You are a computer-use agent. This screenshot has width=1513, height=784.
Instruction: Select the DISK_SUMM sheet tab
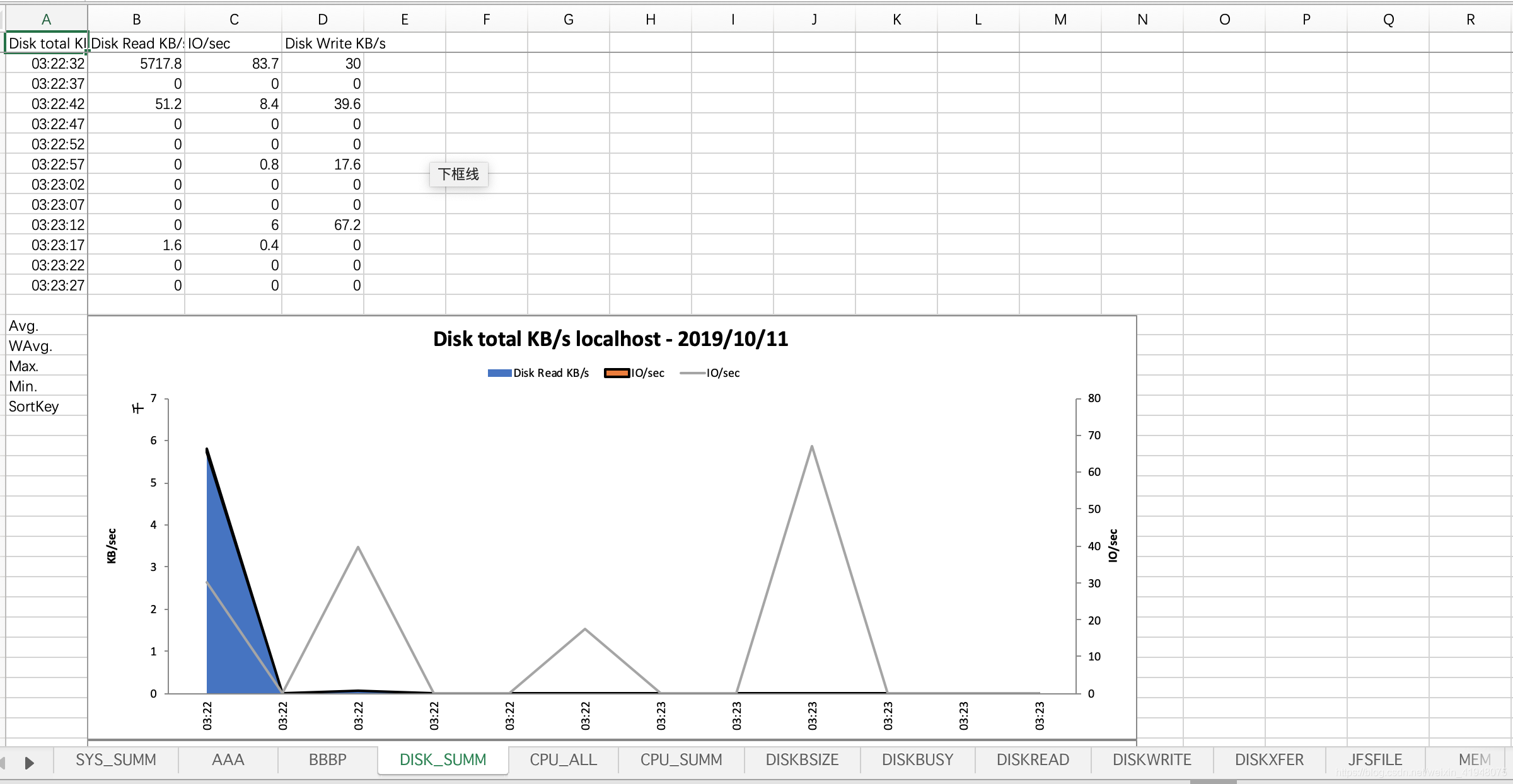[x=443, y=759]
